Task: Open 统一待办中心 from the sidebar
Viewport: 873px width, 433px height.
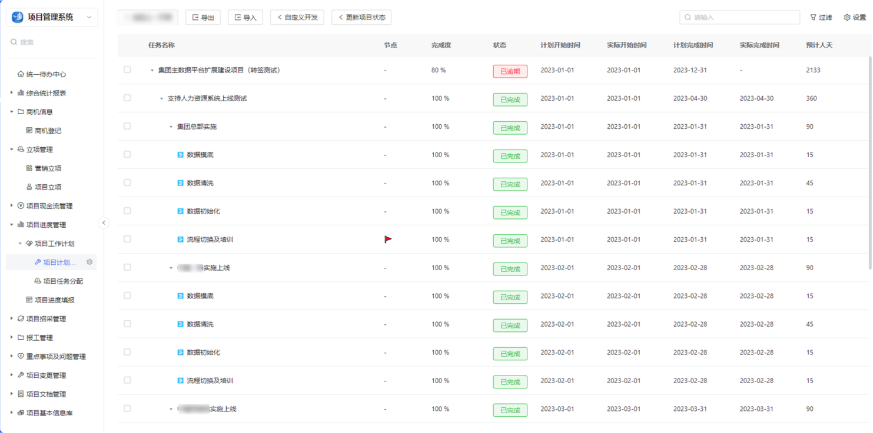Action: 46,74
